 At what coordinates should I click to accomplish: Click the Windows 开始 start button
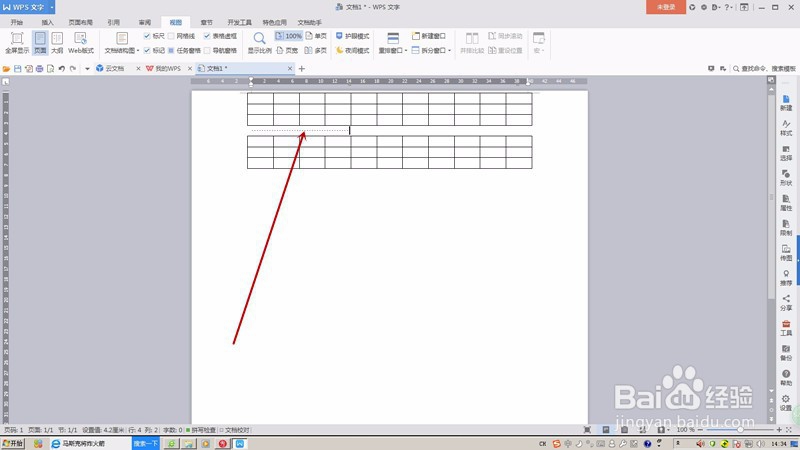pos(12,443)
